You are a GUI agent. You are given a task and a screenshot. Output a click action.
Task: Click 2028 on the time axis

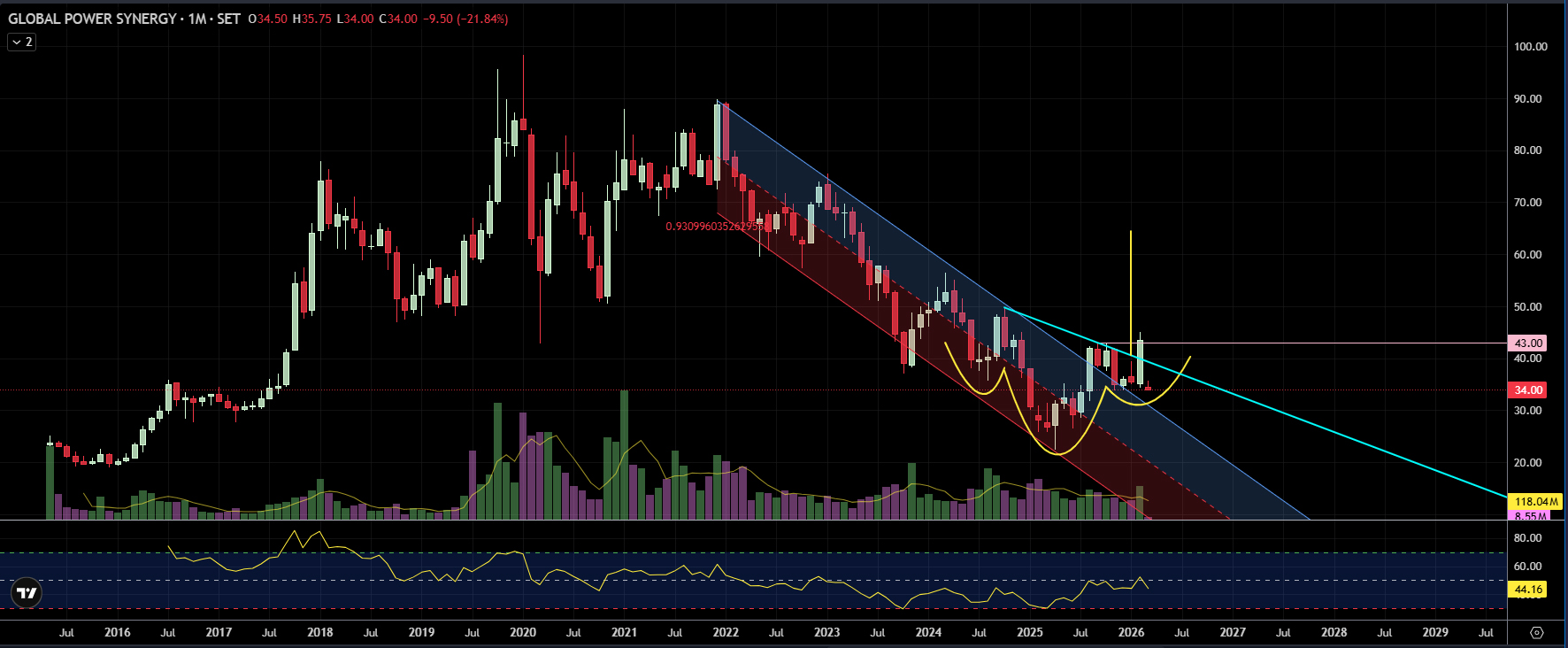(1334, 632)
